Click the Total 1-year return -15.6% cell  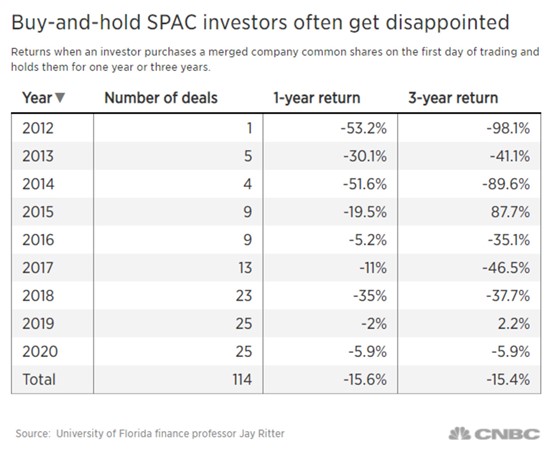[330, 380]
